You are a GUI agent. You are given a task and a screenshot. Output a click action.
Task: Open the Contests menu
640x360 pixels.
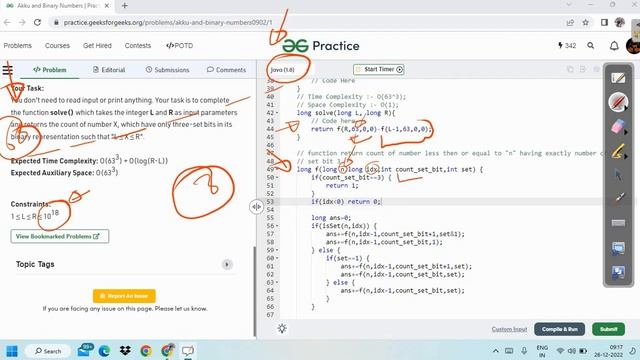(138, 46)
